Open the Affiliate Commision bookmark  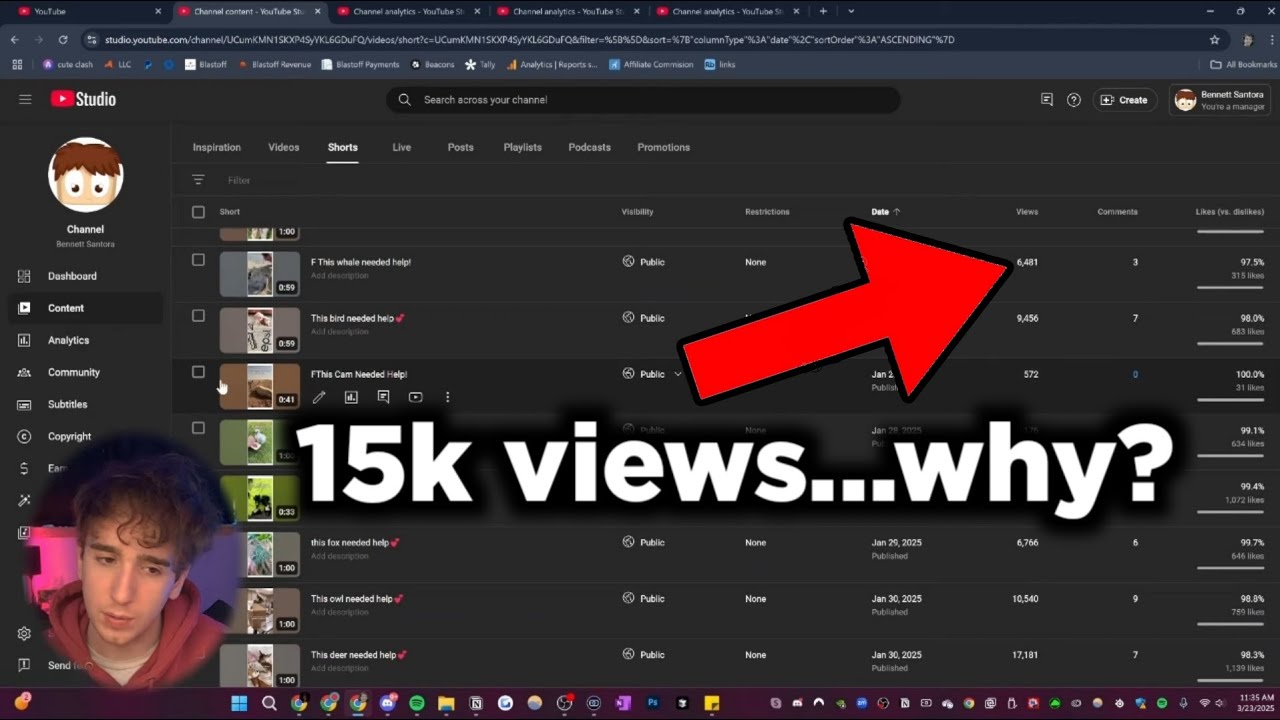point(649,64)
